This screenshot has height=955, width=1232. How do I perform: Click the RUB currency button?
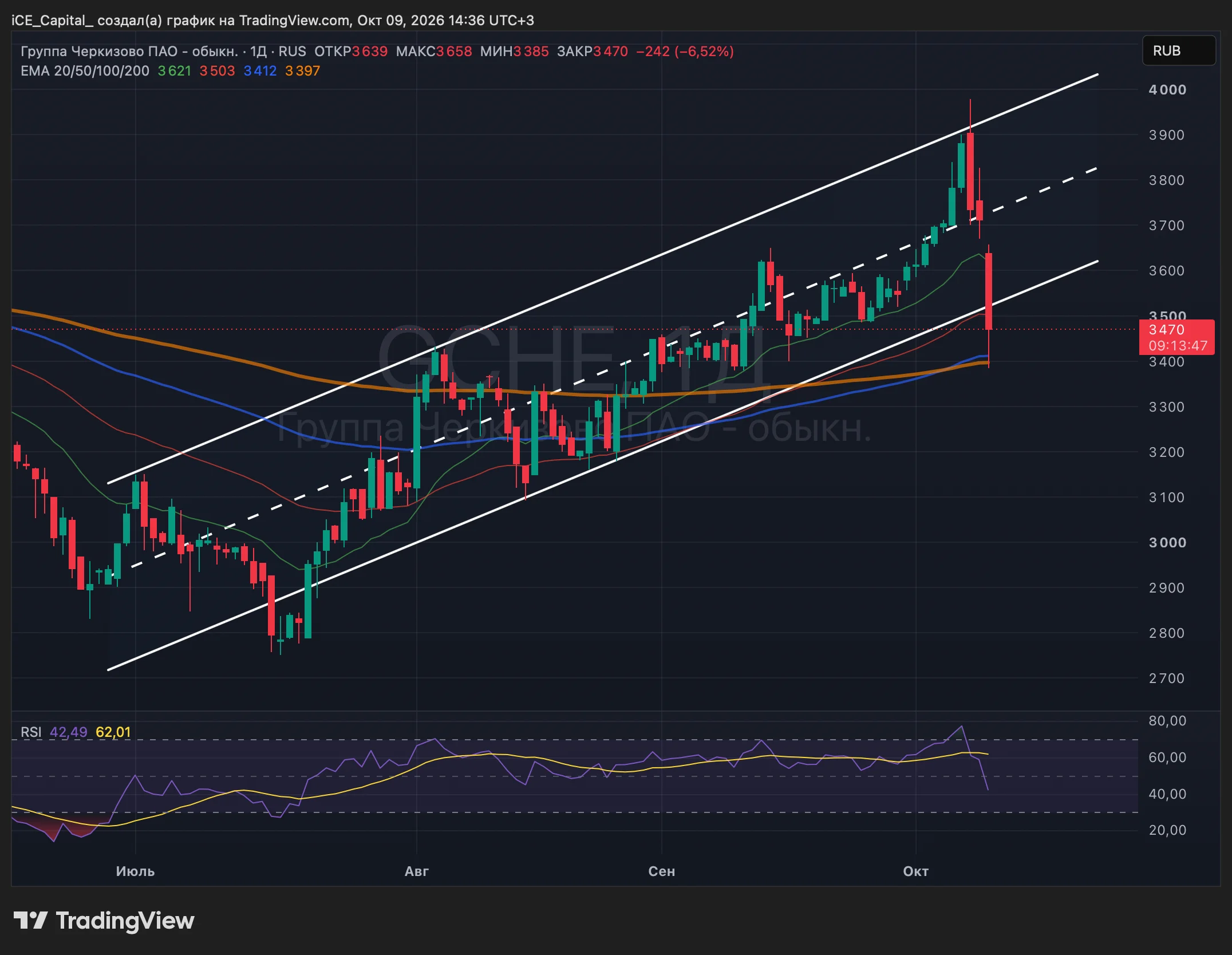(1178, 51)
